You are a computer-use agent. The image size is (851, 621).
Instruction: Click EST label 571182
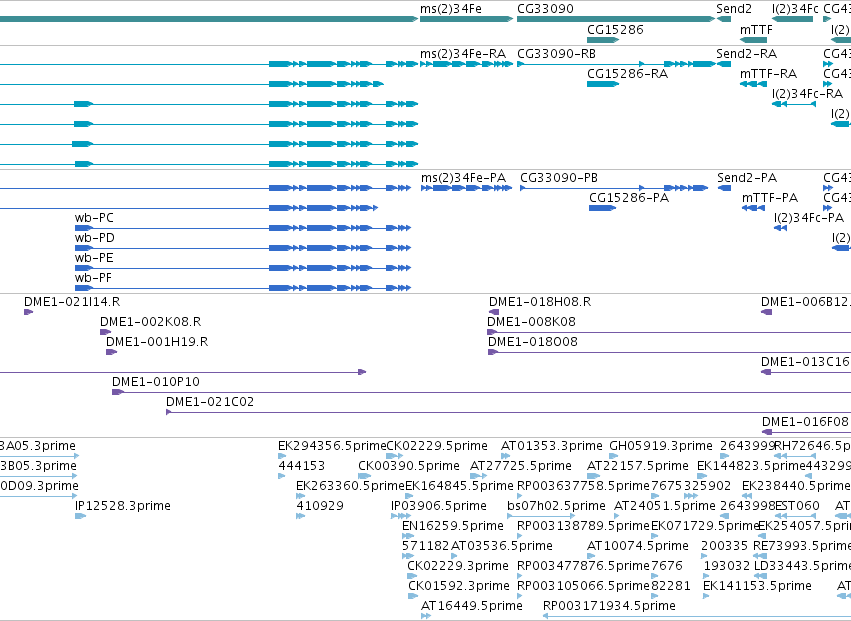pos(426,547)
